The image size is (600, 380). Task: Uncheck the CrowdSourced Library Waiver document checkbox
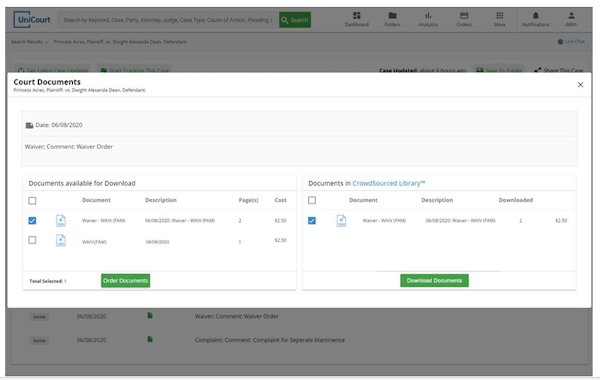click(312, 221)
